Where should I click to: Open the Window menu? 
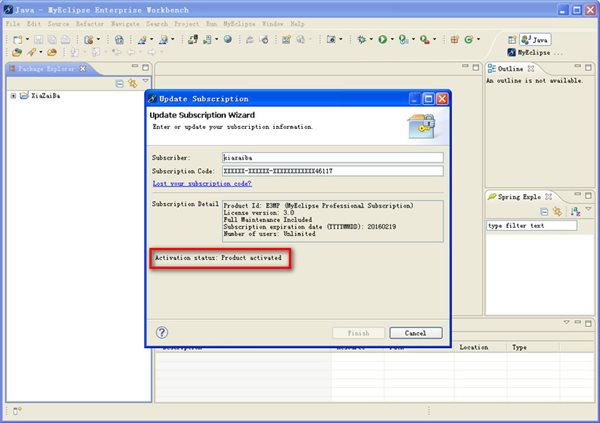pyautogui.click(x=272, y=24)
